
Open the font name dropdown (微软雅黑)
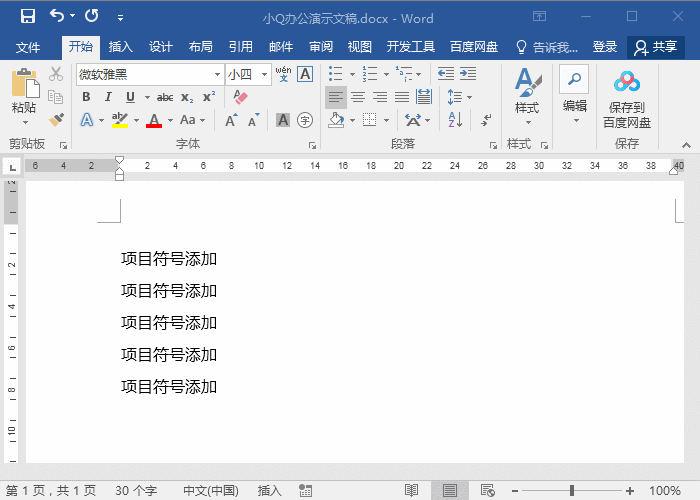[x=217, y=74]
